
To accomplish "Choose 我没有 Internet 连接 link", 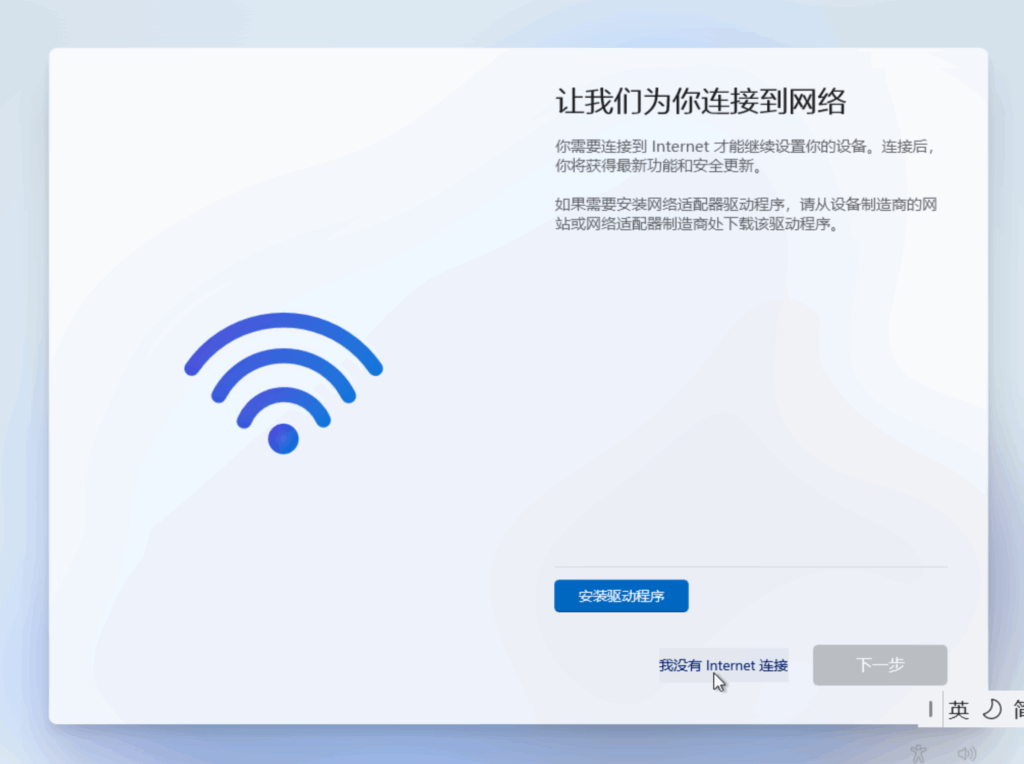I will point(724,665).
